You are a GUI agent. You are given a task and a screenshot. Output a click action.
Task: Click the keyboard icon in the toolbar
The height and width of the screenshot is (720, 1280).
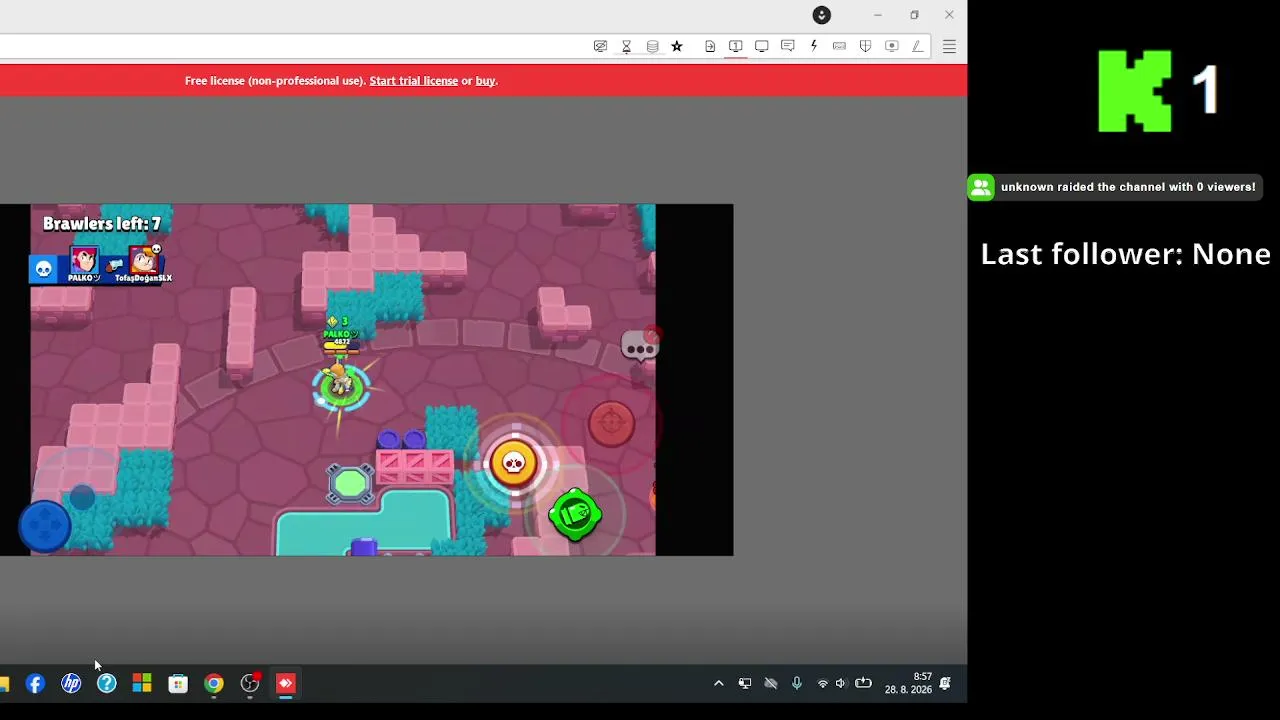tap(839, 46)
